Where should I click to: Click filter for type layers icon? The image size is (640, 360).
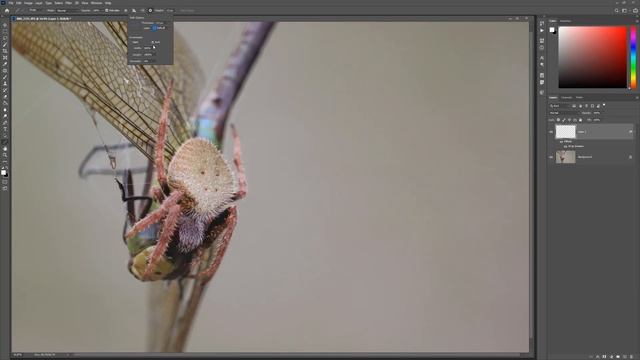pos(587,106)
